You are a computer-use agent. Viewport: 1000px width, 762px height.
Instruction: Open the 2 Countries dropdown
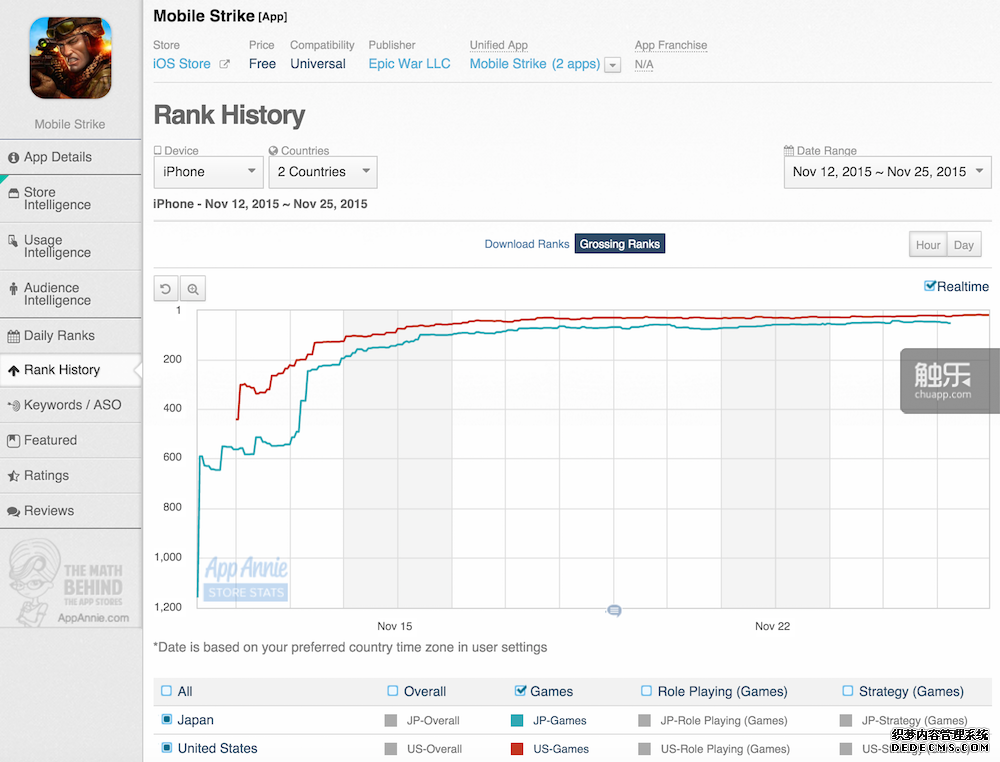tap(323, 172)
